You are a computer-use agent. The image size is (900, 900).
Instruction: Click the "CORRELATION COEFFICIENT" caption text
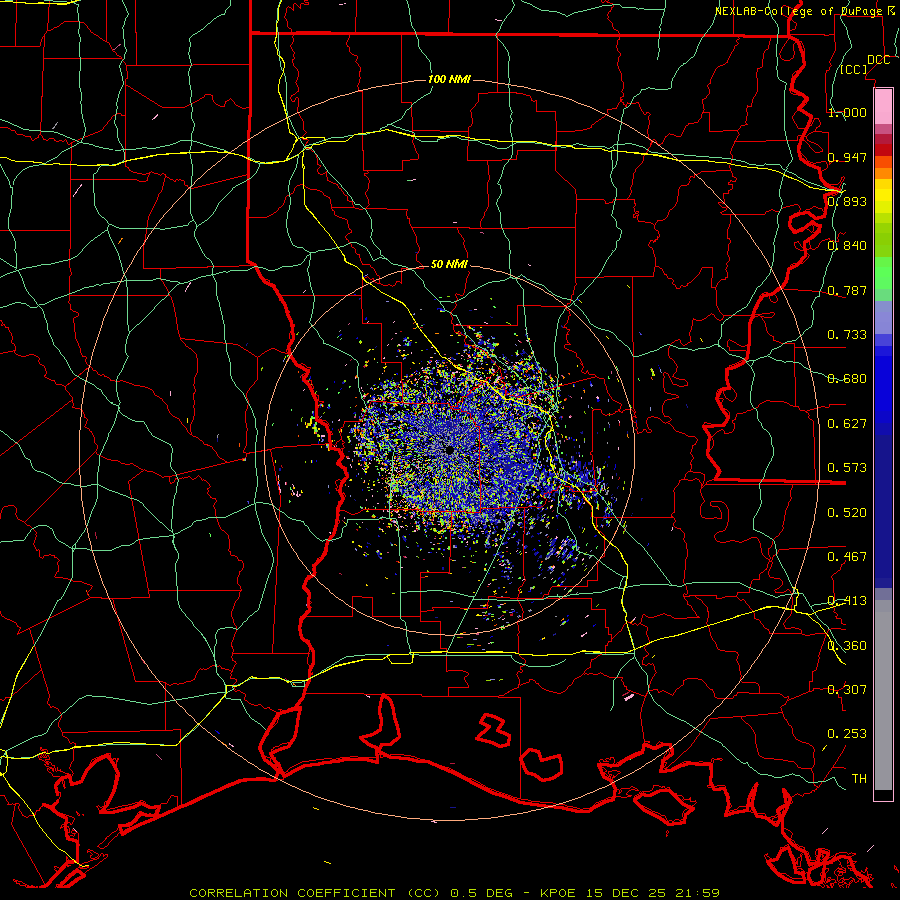292,893
